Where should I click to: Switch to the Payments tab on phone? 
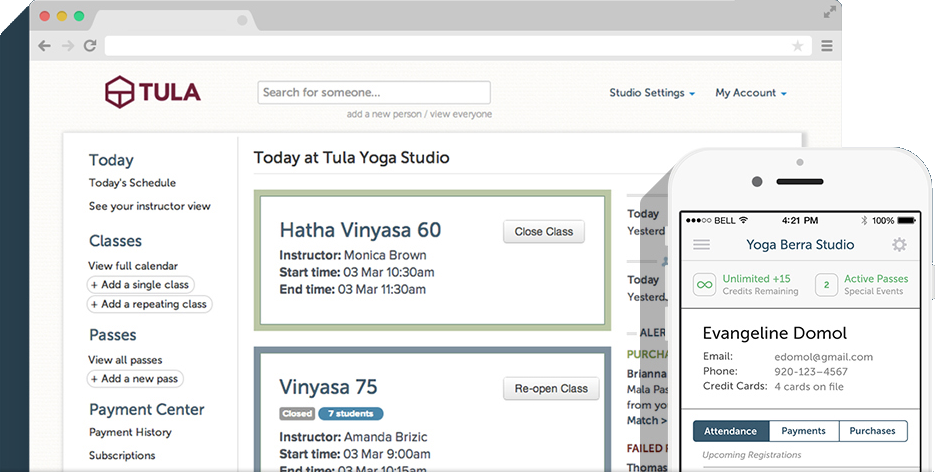tap(804, 431)
